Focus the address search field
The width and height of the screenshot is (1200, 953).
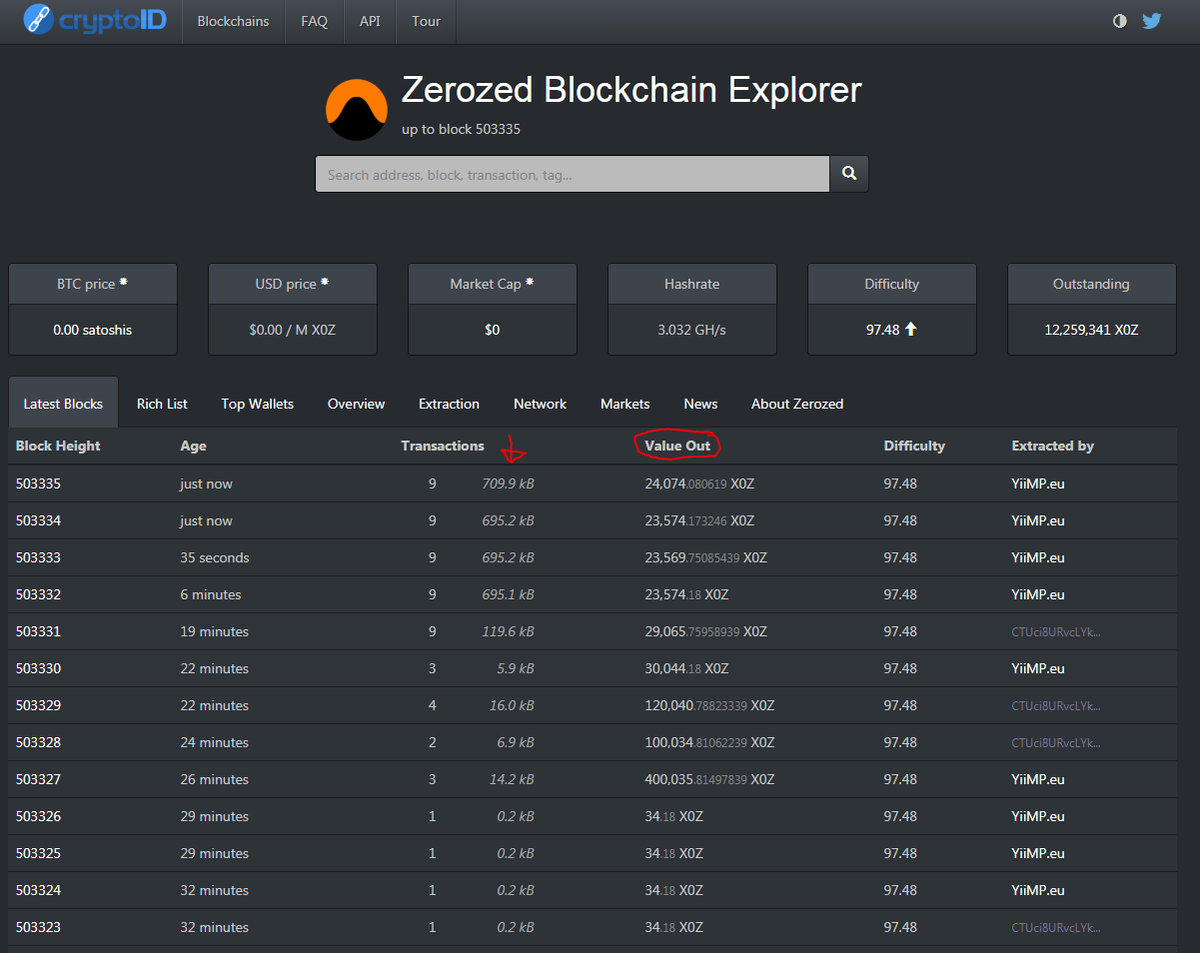pos(572,174)
